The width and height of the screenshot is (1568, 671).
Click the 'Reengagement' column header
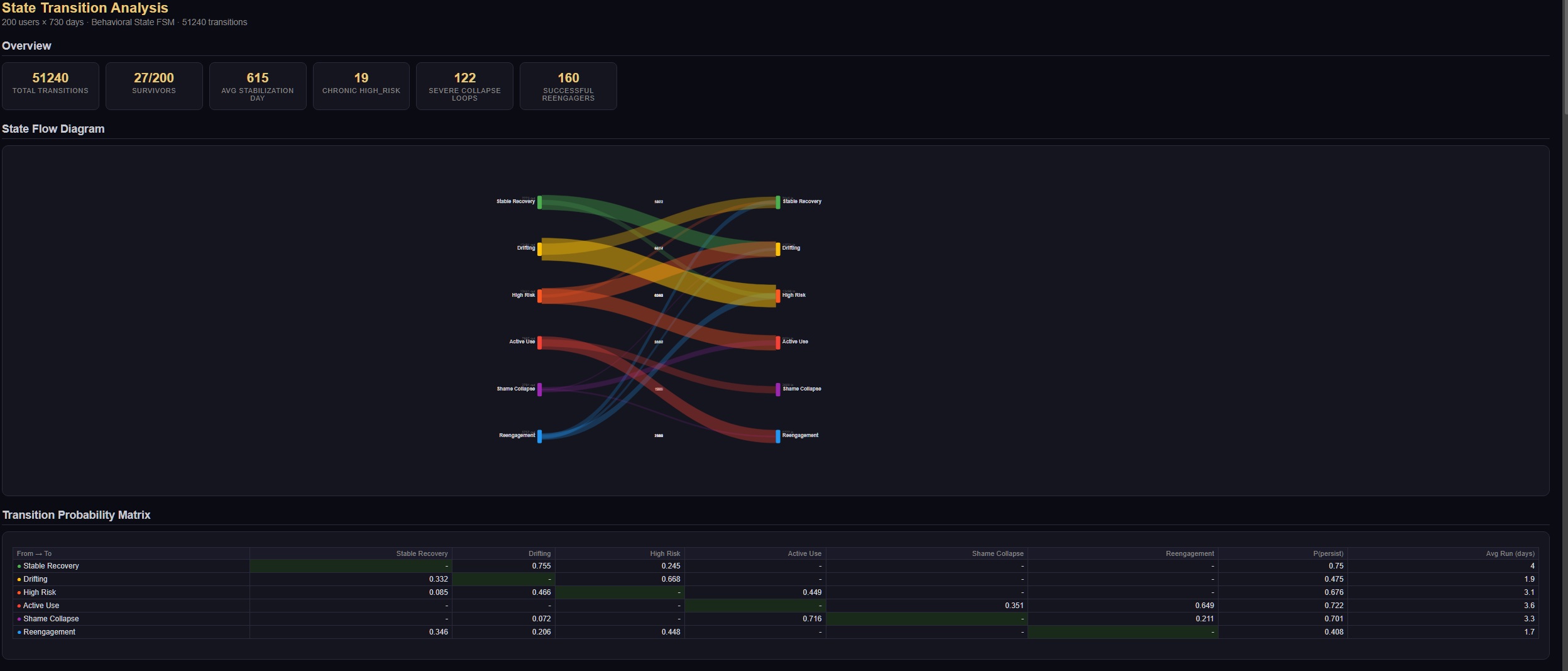1123,553
